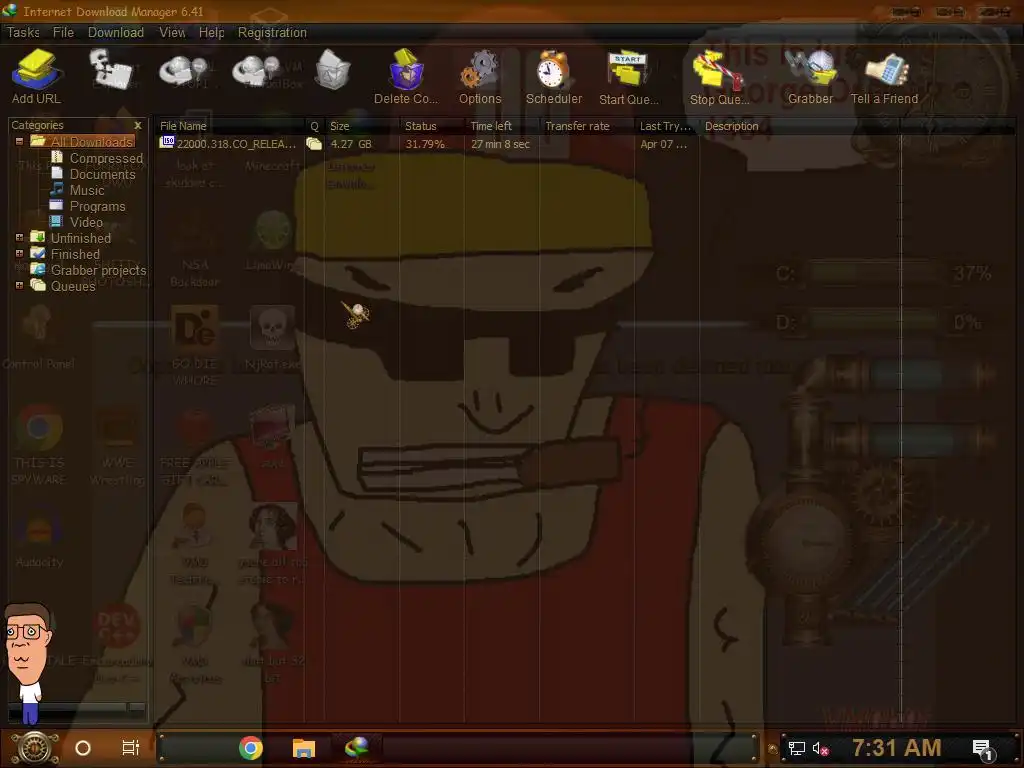Click the 31.79% status cell
1024x768 pixels.
[424, 144]
